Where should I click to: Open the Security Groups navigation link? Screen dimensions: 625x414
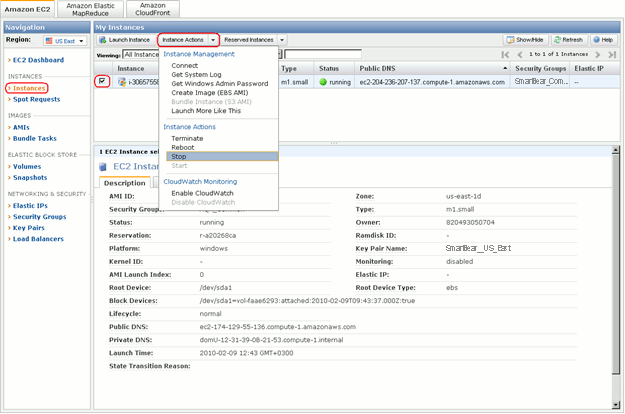pos(39,217)
